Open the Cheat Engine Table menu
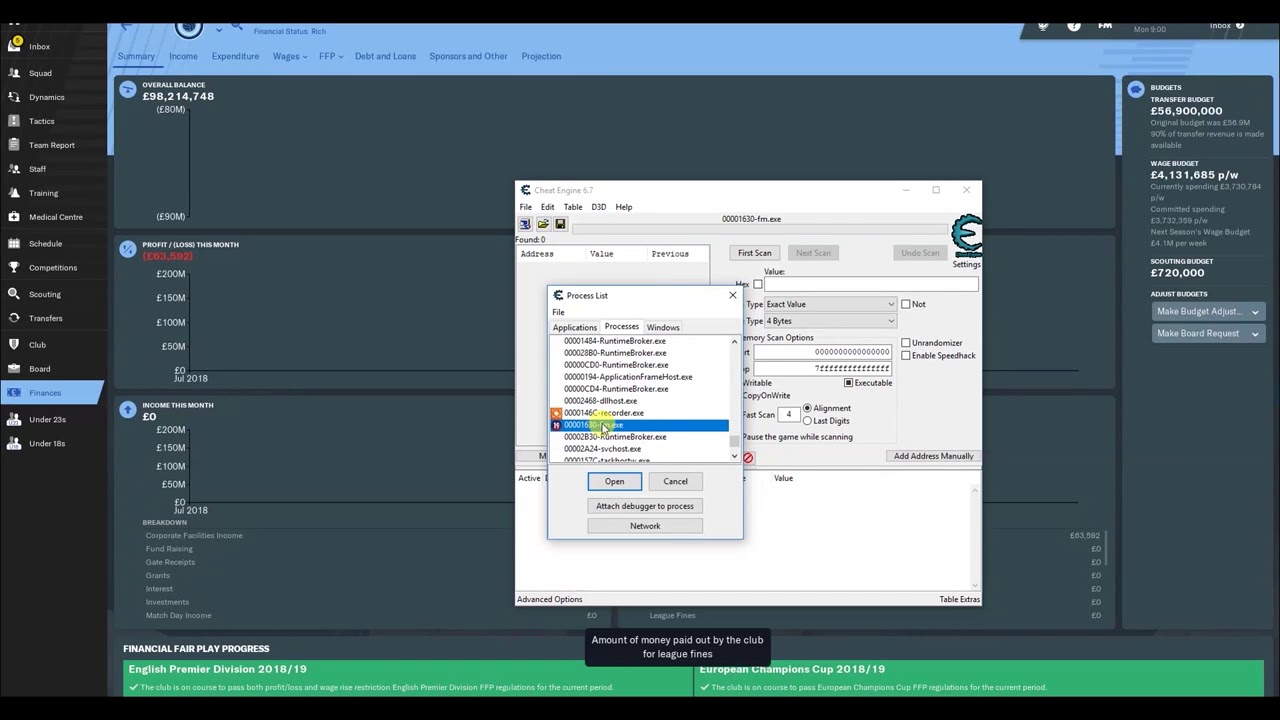Viewport: 1280px width, 720px height. pos(572,207)
